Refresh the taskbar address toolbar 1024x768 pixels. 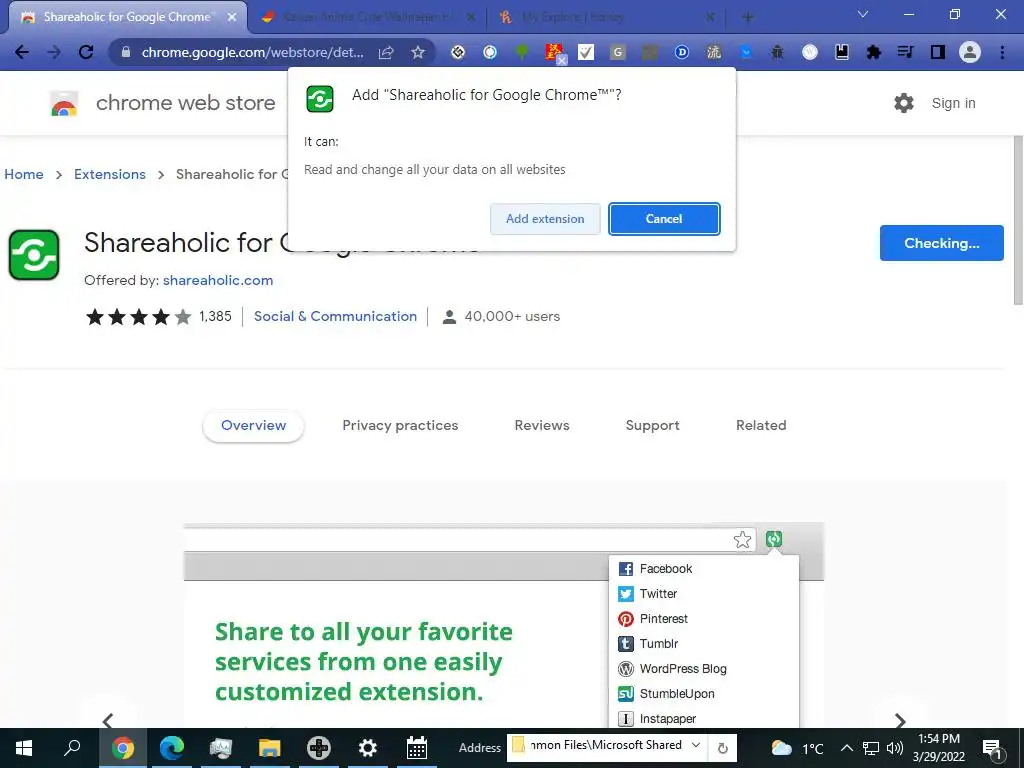tap(722, 748)
